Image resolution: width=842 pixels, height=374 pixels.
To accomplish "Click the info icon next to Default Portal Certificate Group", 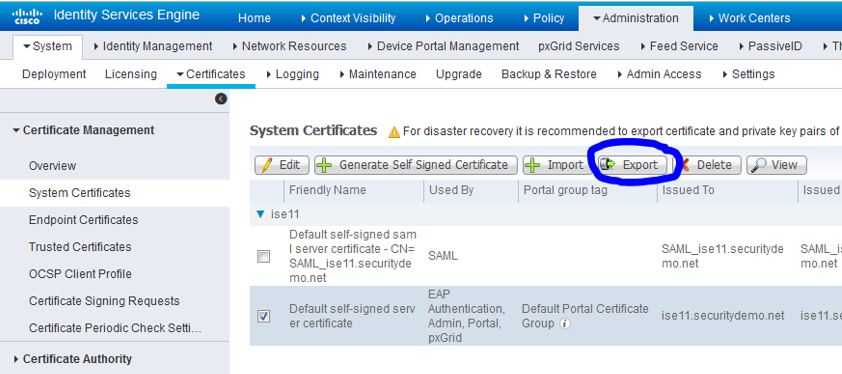I will (565, 324).
